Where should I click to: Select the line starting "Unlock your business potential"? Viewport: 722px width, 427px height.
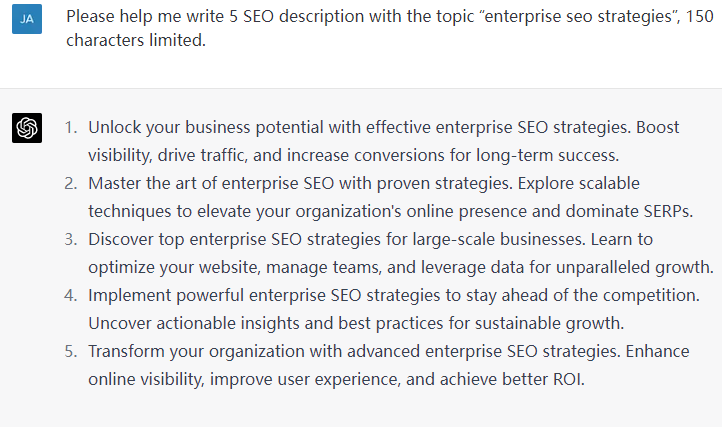tap(370, 128)
